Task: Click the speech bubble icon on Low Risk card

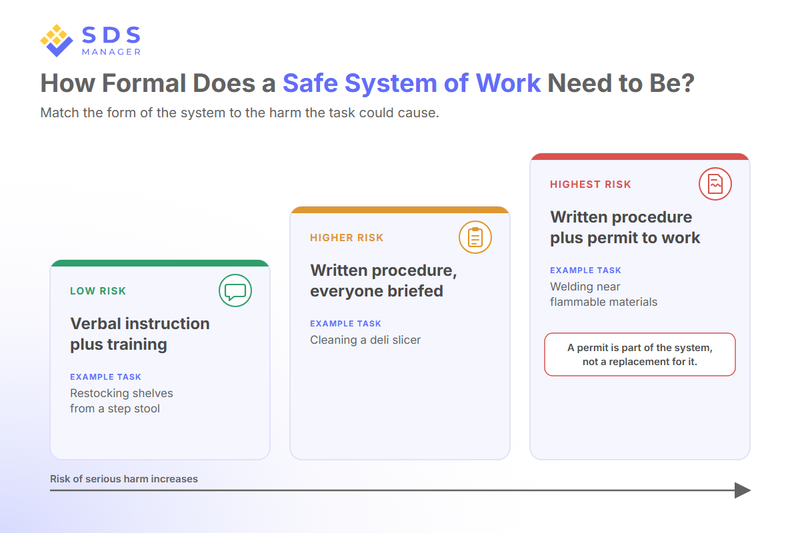Action: coord(235,291)
